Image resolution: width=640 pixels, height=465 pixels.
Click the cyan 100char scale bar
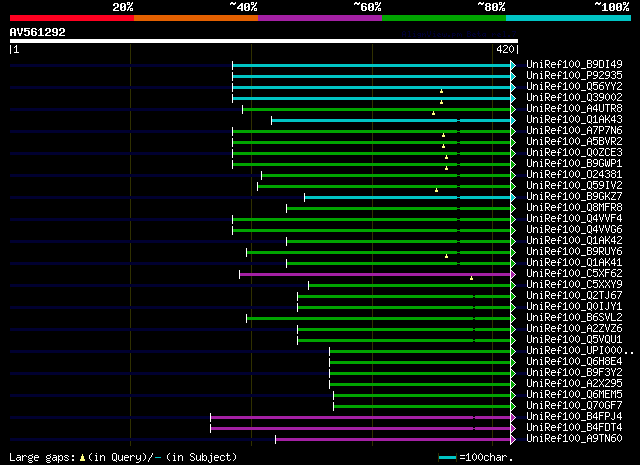click(x=447, y=458)
